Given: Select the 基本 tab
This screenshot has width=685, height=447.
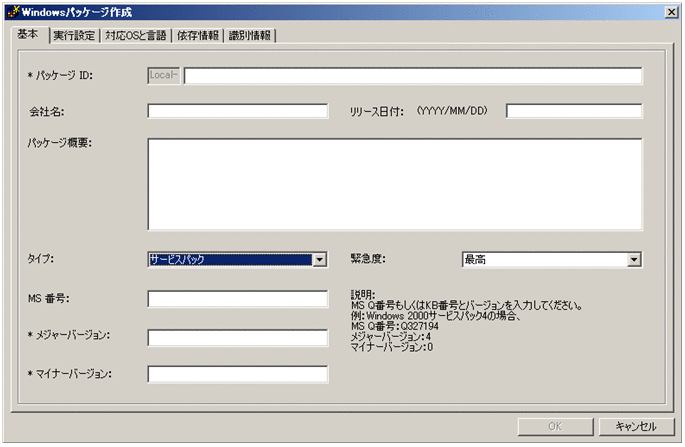Looking at the screenshot, I should (x=28, y=34).
